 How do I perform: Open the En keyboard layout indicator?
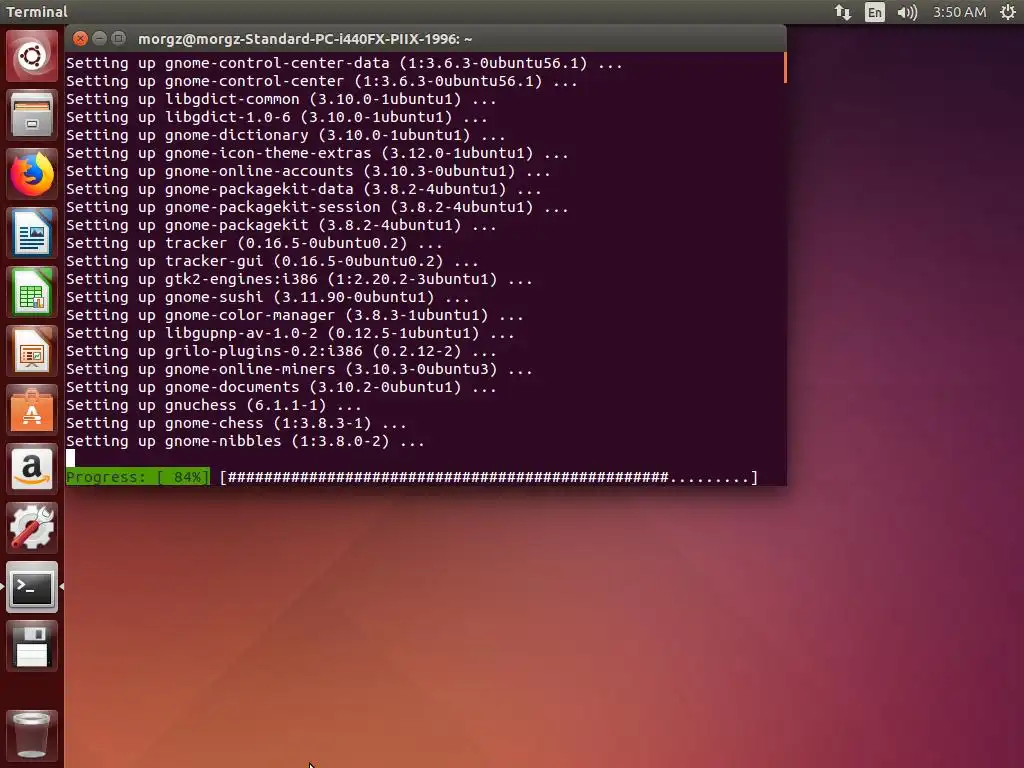pos(874,12)
